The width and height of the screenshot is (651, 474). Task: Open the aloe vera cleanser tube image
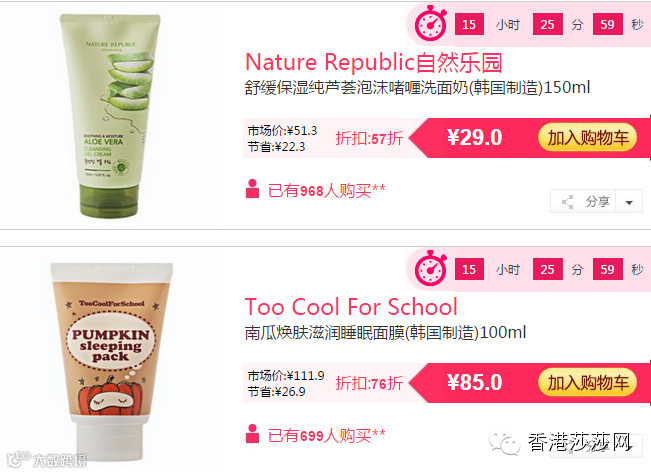[110, 115]
